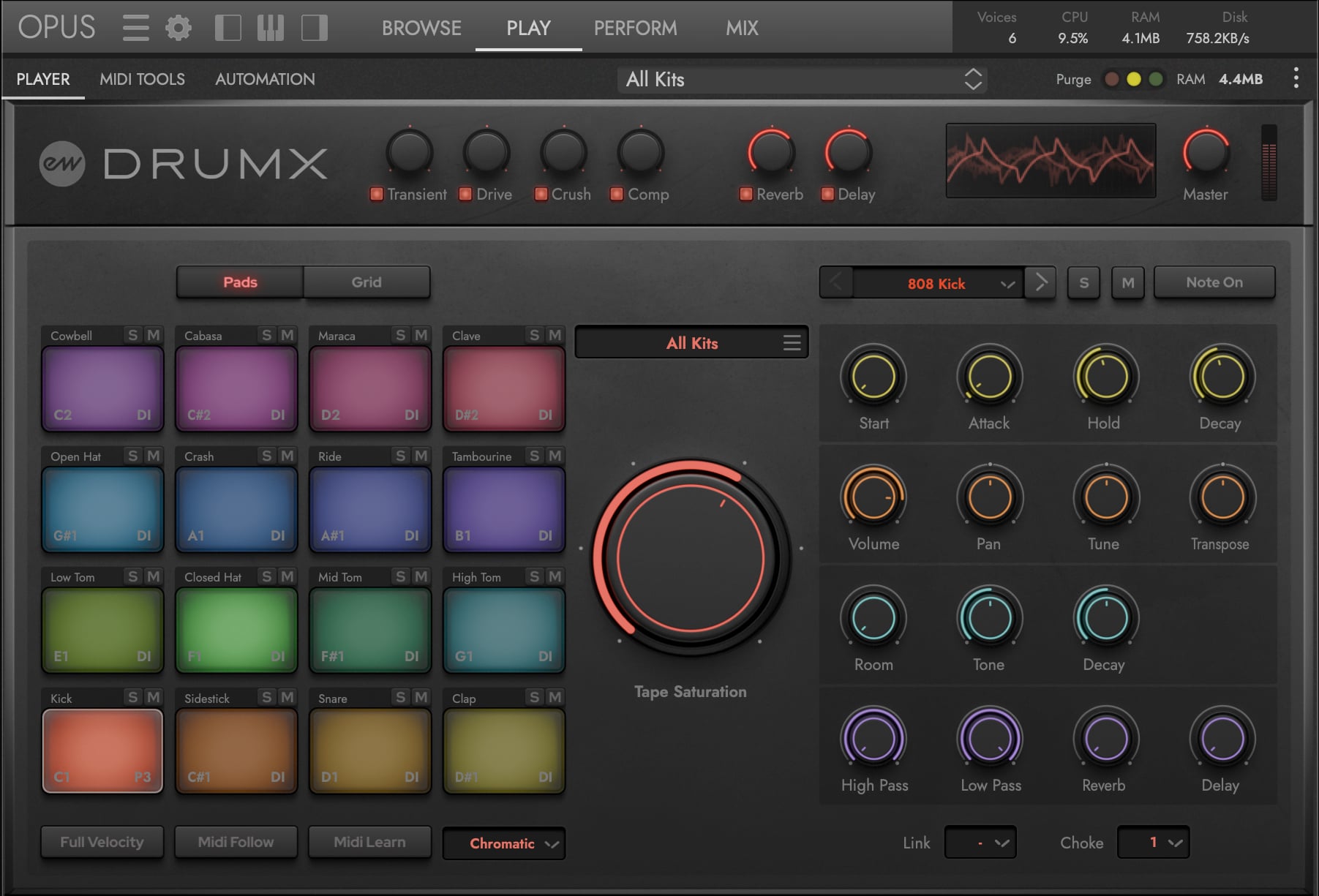The image size is (1319, 896).
Task: Click the orange Tune knob
Action: point(1105,497)
